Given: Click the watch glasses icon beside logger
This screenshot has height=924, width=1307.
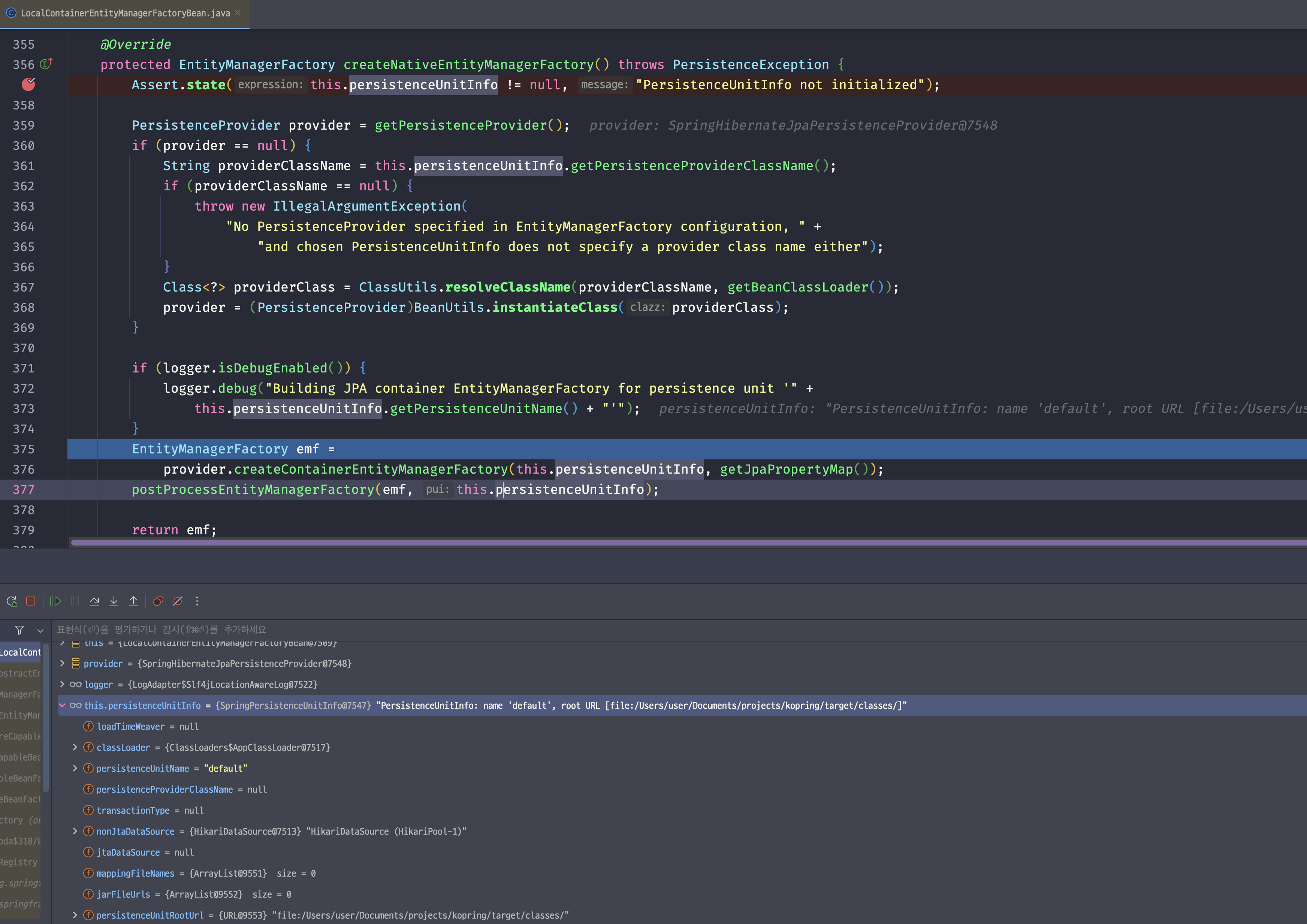Looking at the screenshot, I should point(75,684).
